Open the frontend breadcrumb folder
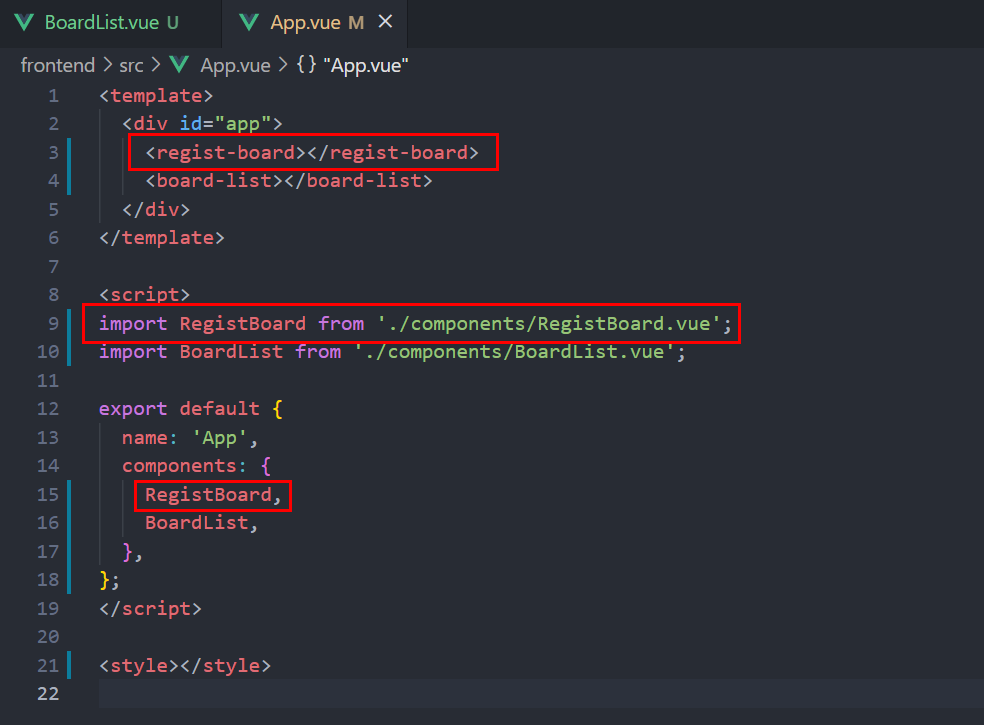The width and height of the screenshot is (984, 725). pyautogui.click(x=58, y=65)
